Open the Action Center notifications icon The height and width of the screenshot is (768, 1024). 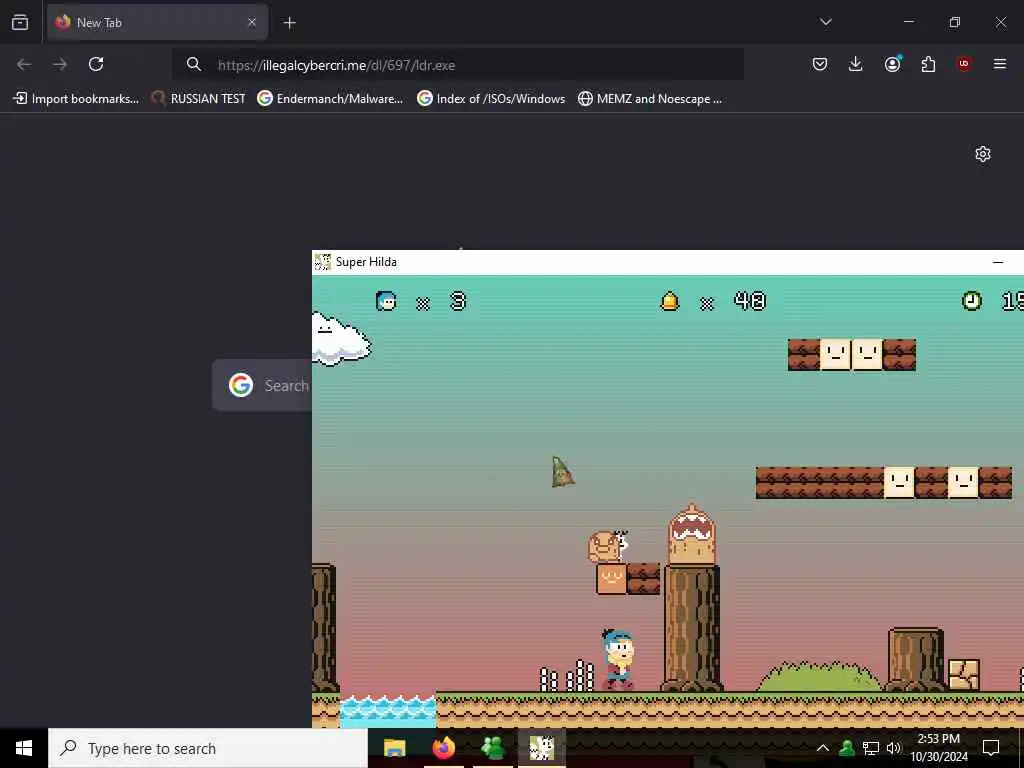[991, 748]
